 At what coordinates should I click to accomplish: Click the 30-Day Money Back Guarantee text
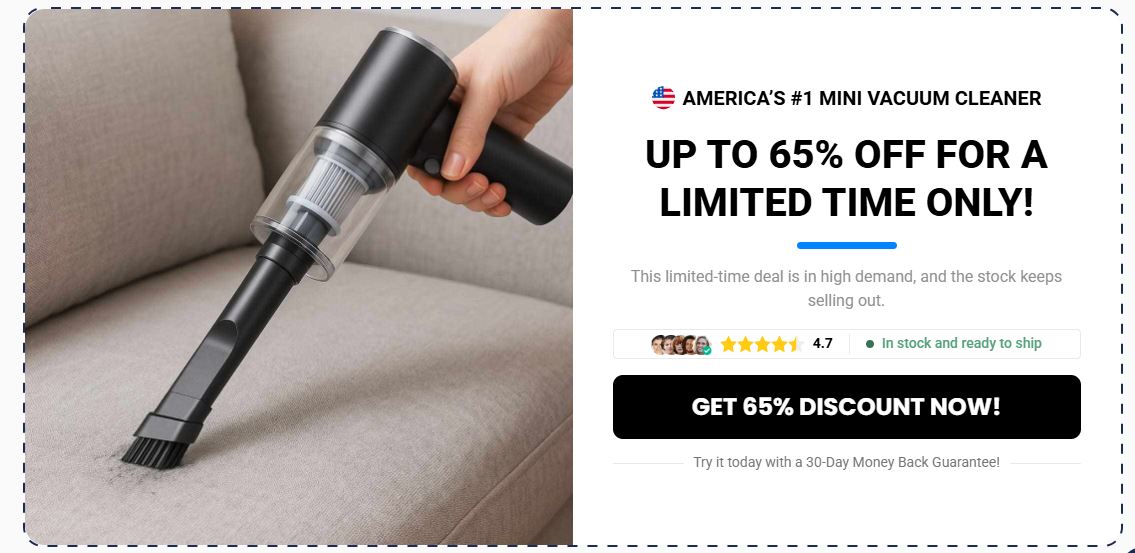click(x=903, y=462)
